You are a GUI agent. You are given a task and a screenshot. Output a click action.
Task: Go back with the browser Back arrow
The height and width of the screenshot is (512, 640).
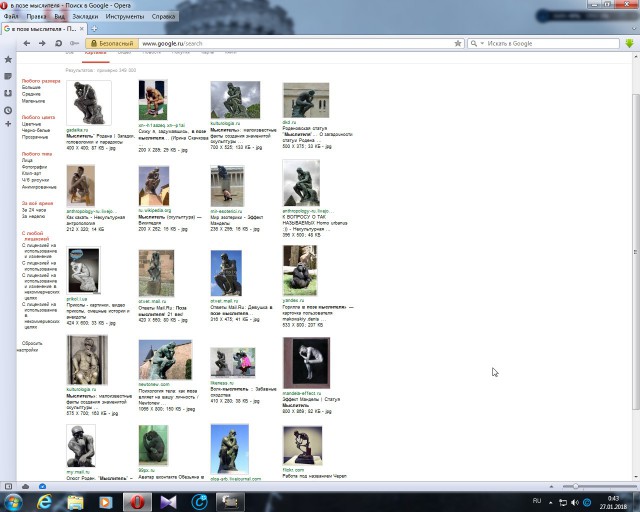(27, 43)
